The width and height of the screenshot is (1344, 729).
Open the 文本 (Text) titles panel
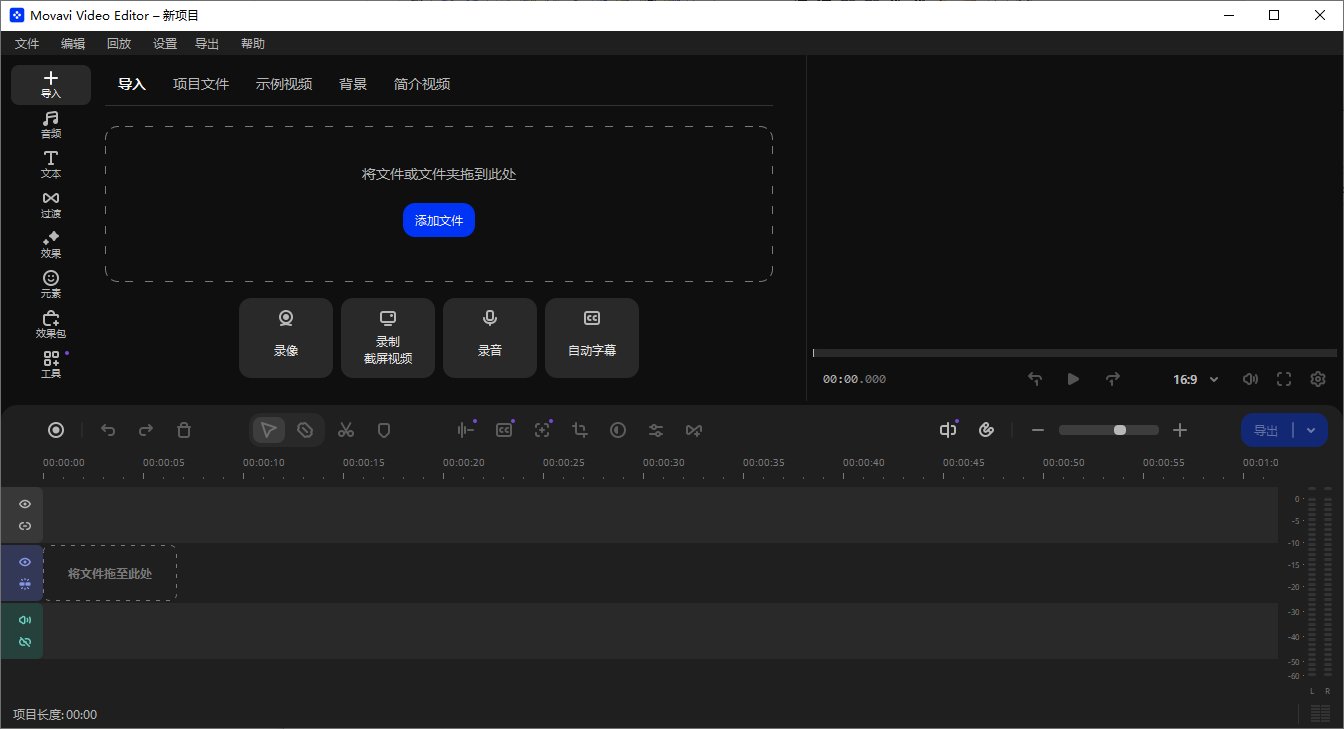point(51,165)
